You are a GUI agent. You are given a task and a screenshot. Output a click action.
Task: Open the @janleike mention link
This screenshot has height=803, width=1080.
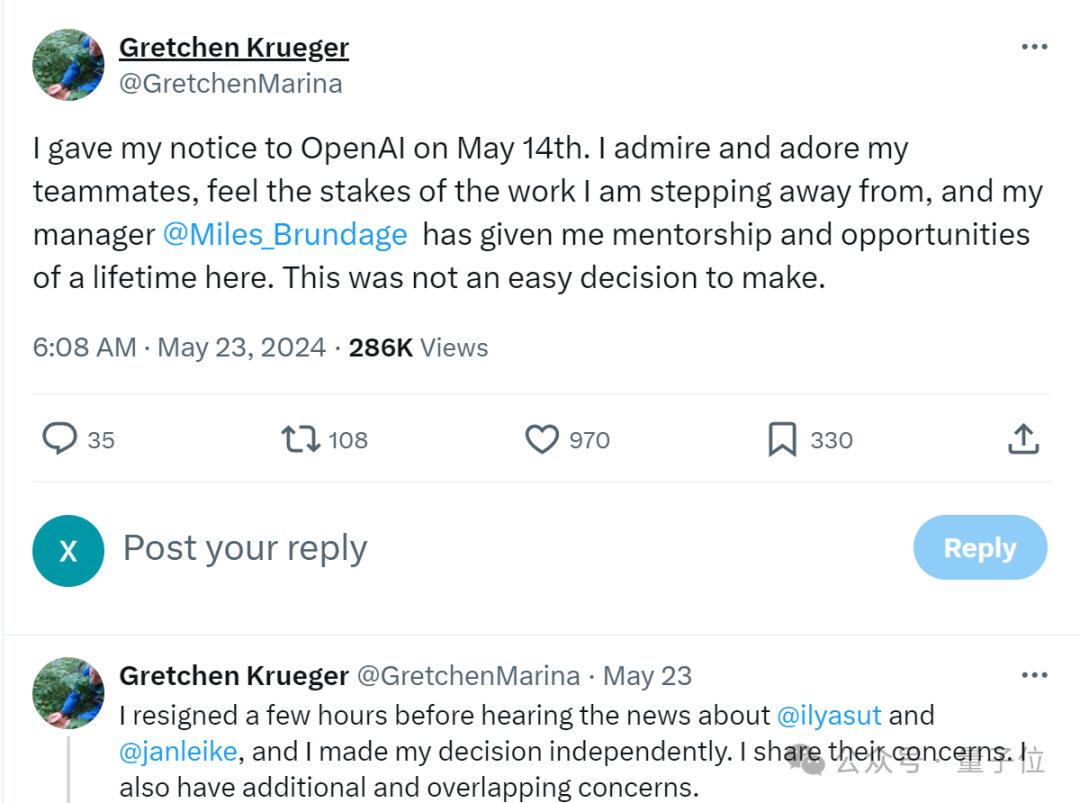click(180, 751)
